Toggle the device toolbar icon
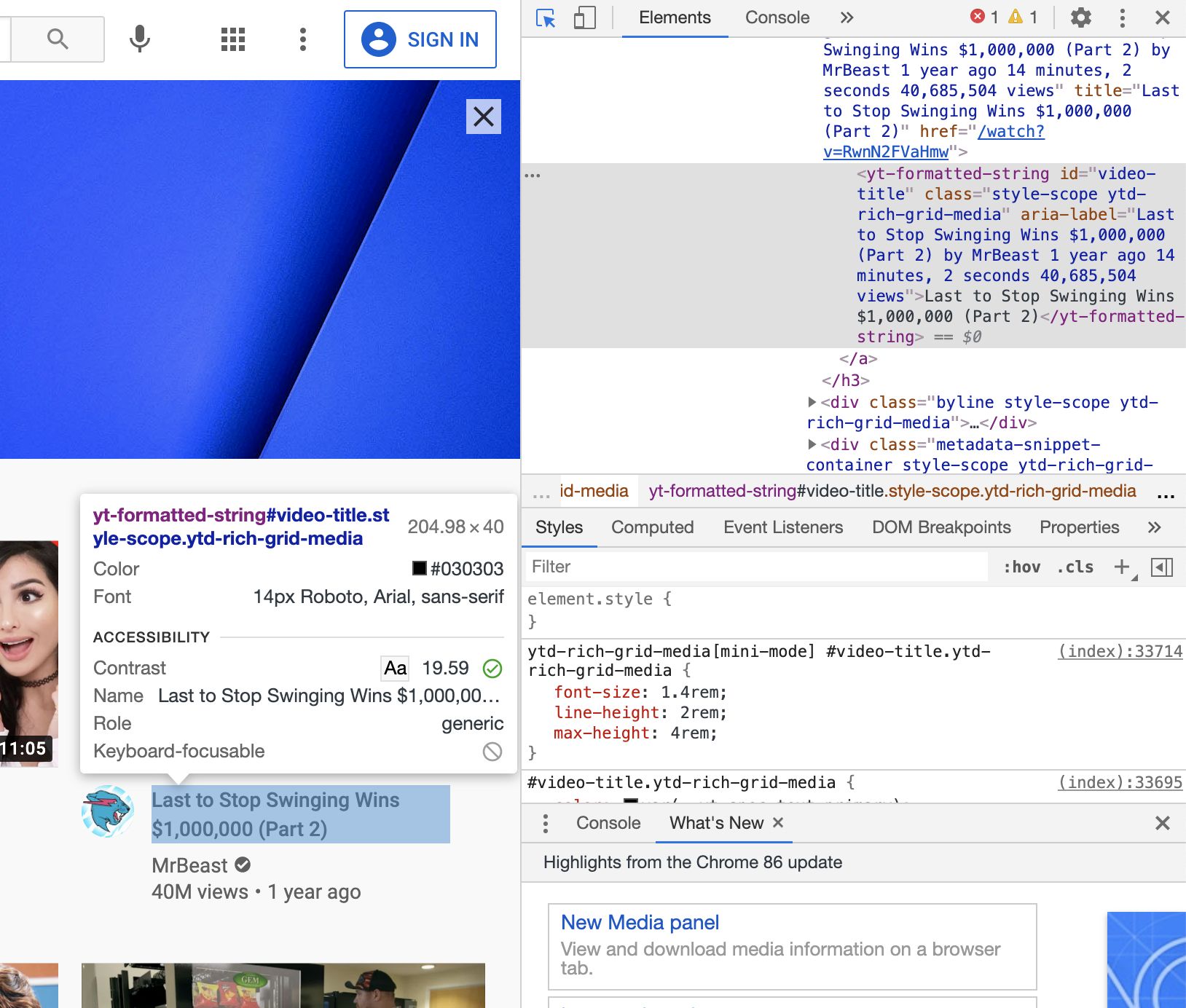 (584, 18)
